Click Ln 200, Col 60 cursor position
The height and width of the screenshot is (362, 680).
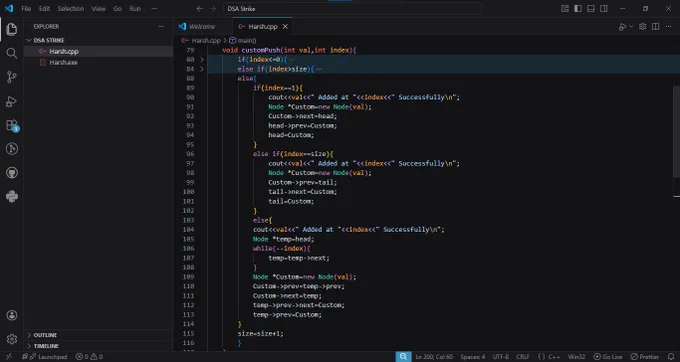click(x=434, y=357)
